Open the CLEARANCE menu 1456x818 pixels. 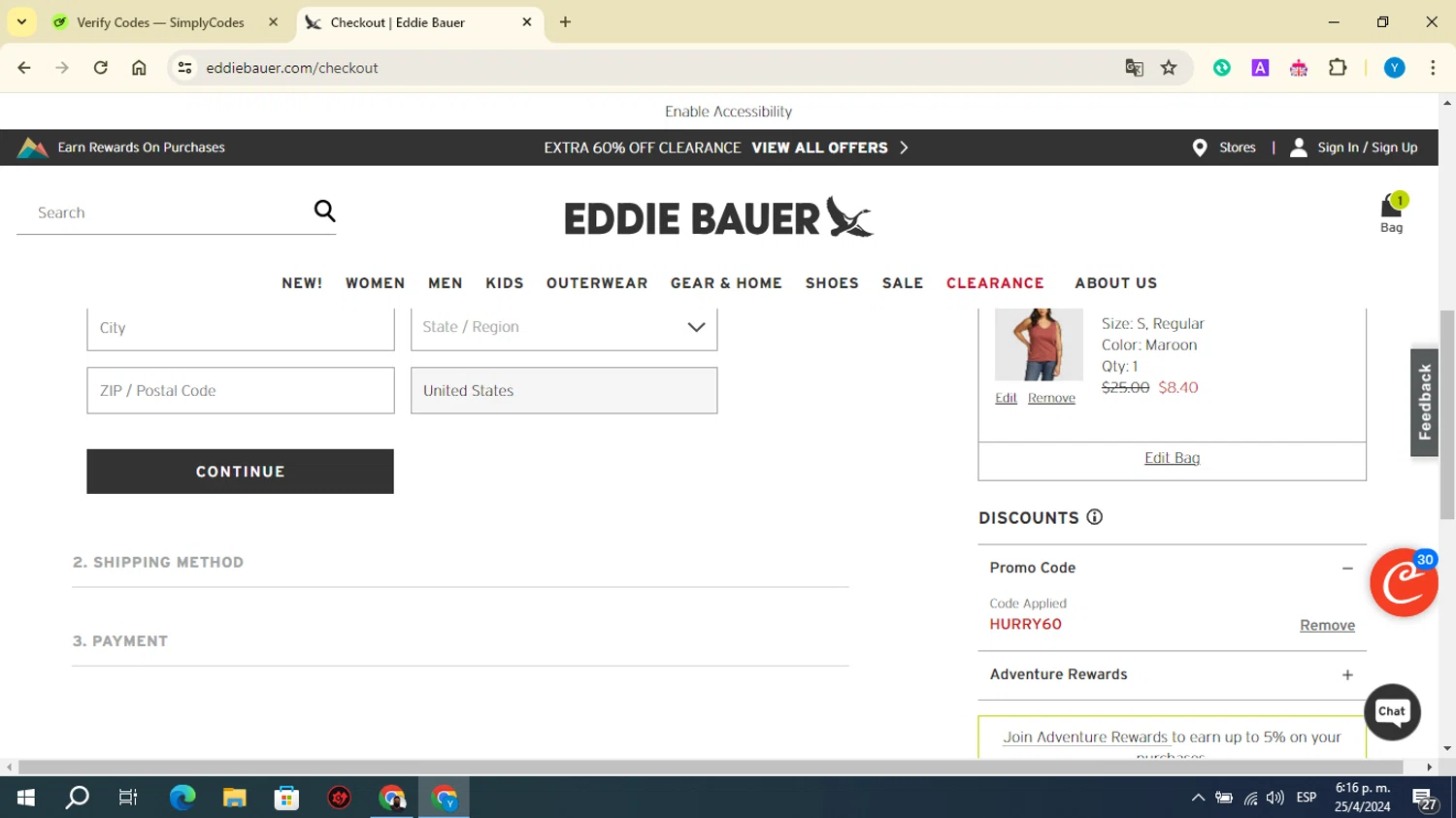coord(995,283)
